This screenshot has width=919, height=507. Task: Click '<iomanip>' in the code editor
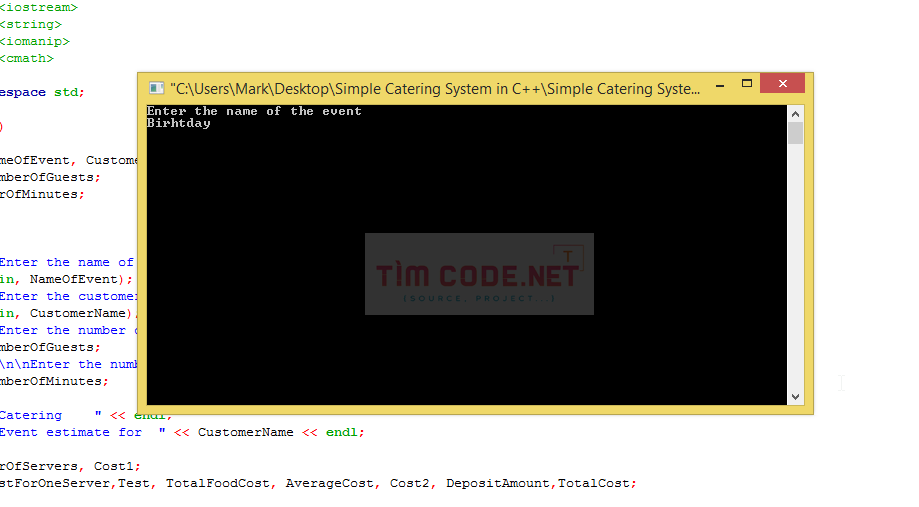35,42
